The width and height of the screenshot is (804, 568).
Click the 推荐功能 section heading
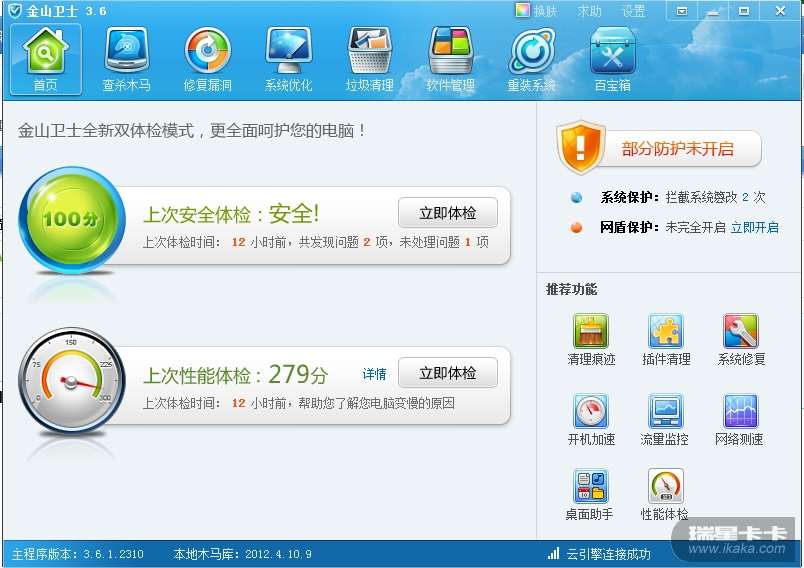(571, 289)
